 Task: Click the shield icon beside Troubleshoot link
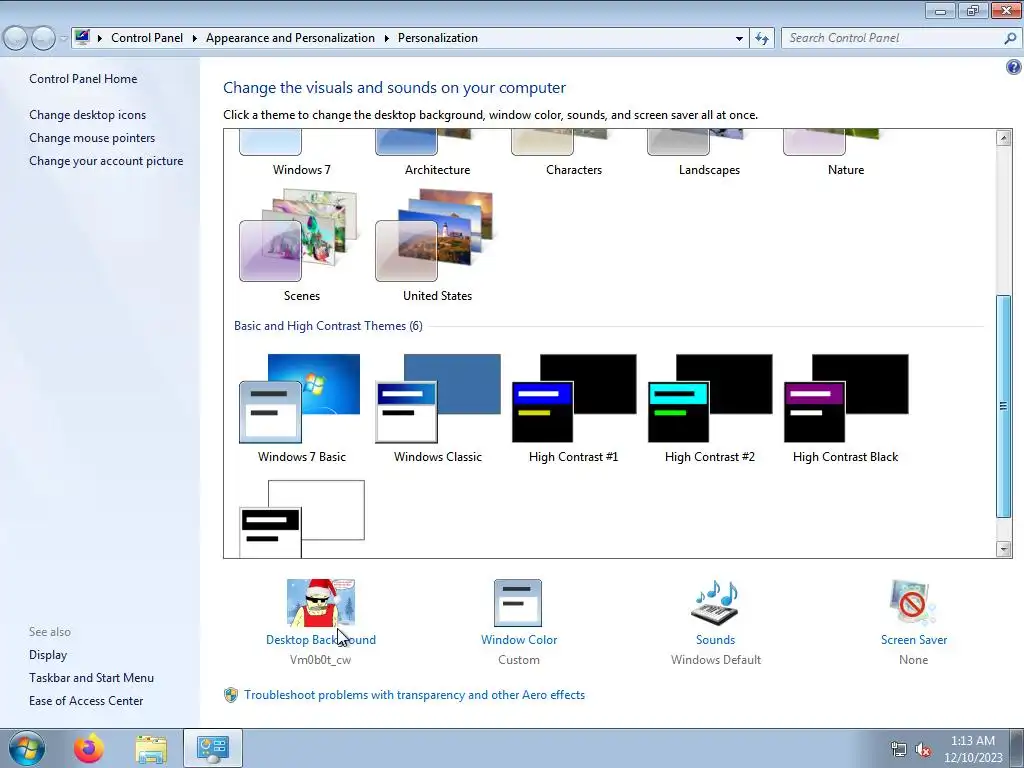click(231, 695)
